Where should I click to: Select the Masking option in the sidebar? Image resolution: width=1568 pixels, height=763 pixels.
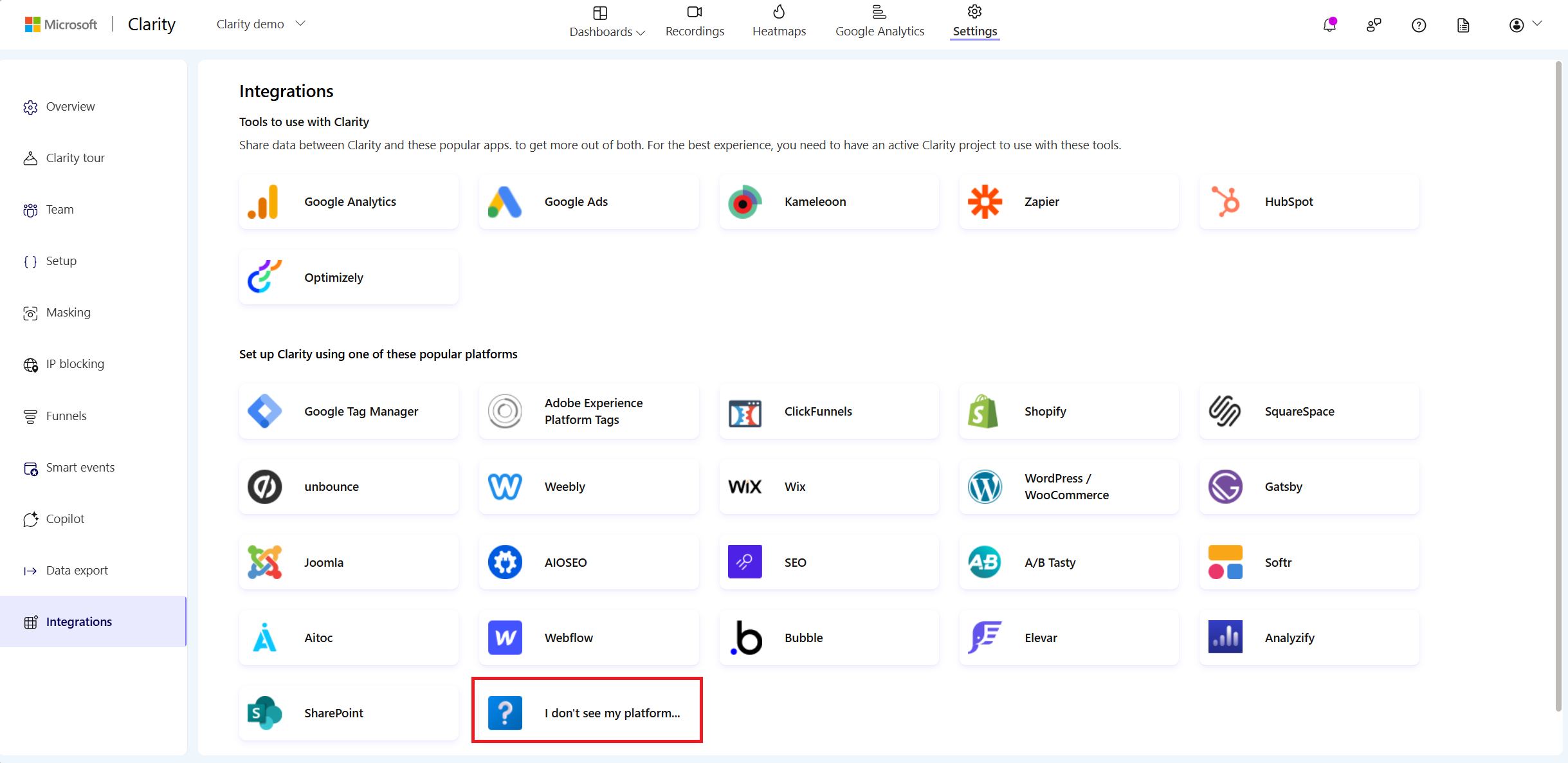tap(68, 312)
